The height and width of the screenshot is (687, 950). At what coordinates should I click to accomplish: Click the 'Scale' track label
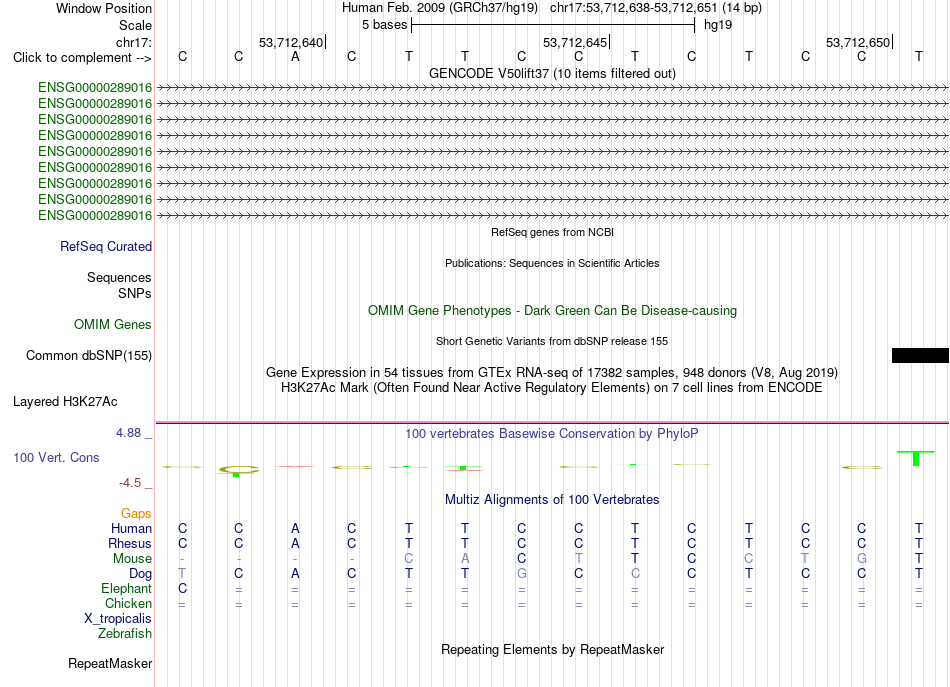[x=135, y=25]
